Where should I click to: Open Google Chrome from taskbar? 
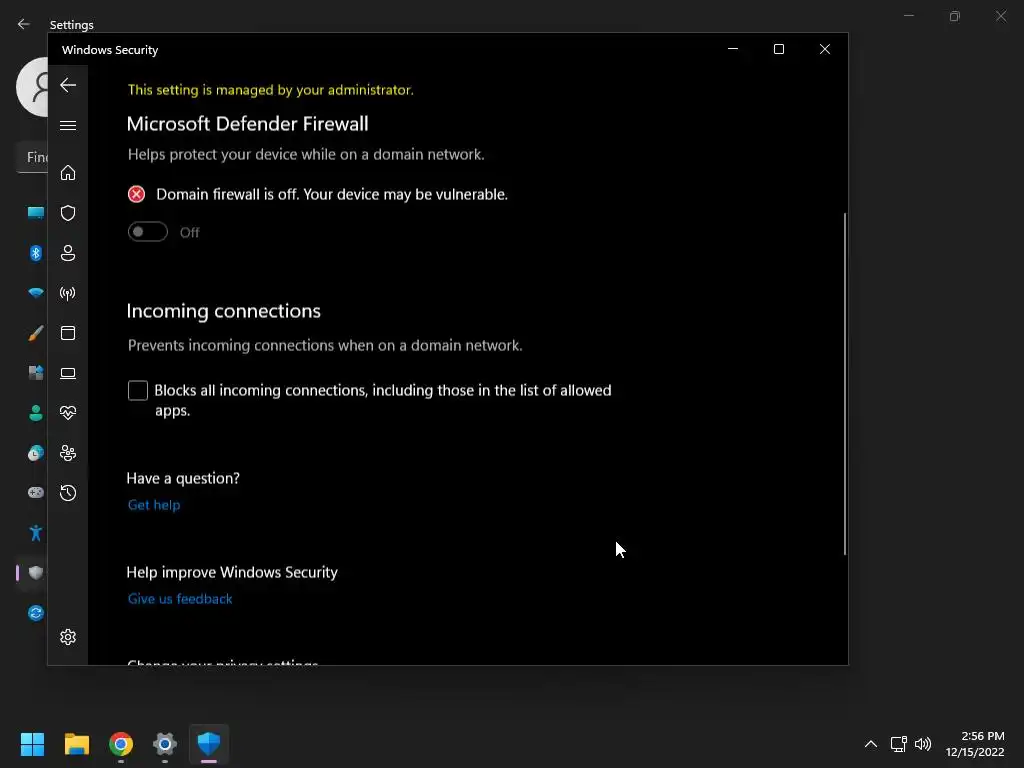tap(121, 744)
